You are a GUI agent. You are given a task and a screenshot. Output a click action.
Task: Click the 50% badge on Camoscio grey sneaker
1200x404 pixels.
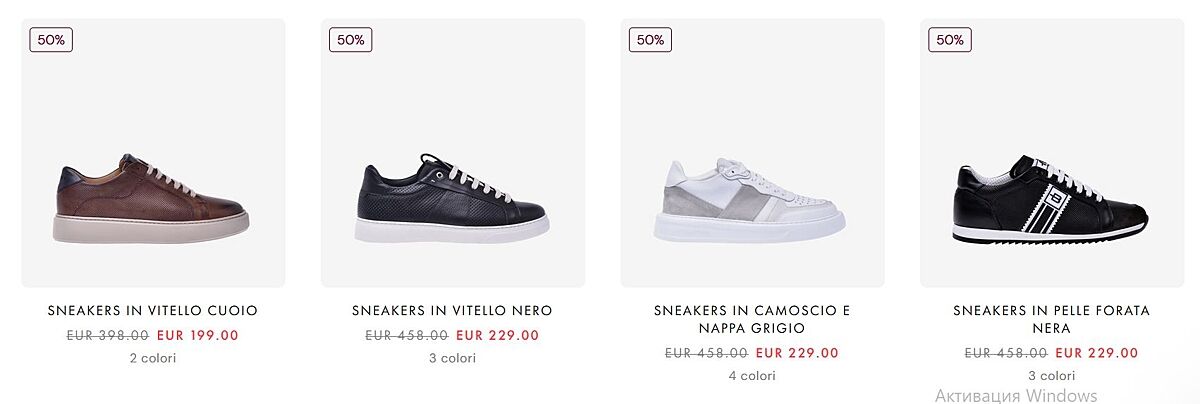(x=650, y=40)
